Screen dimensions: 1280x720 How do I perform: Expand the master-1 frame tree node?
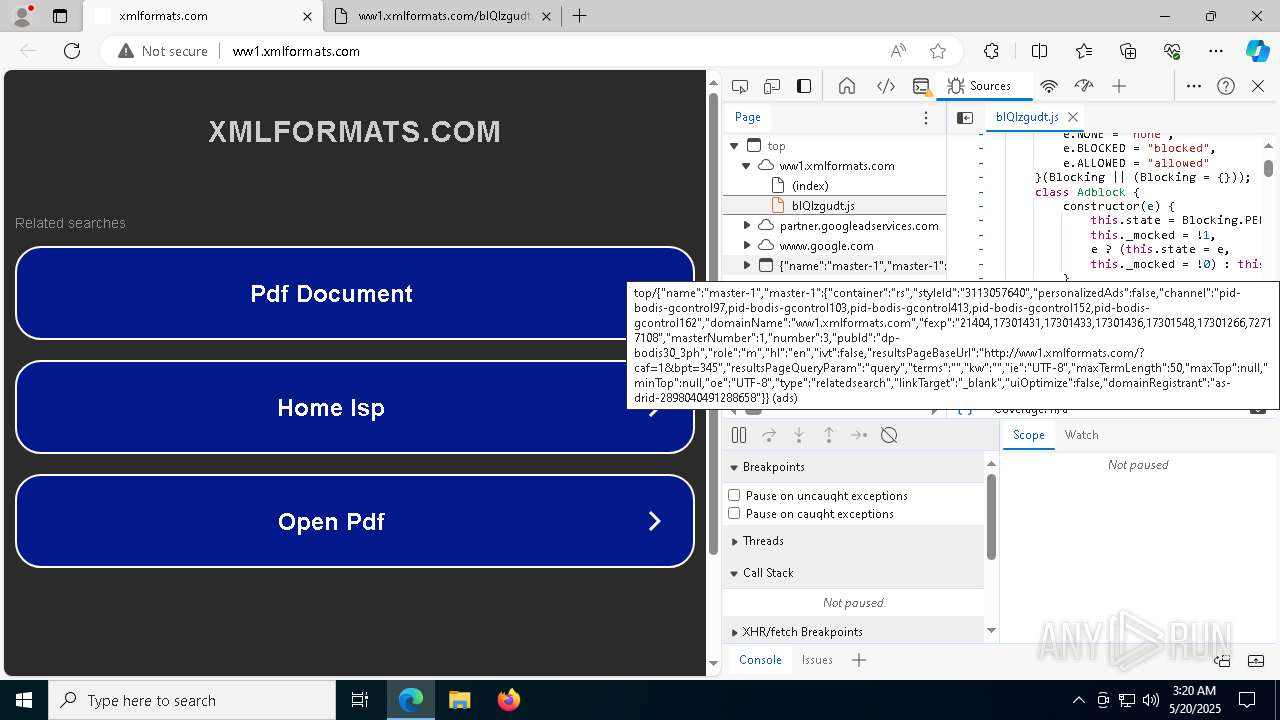746,266
